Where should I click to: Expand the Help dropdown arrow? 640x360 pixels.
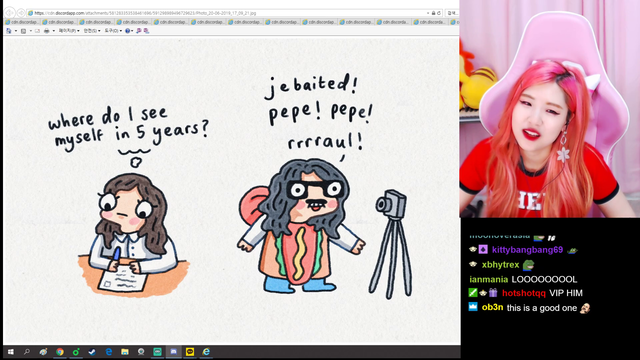(132, 31)
